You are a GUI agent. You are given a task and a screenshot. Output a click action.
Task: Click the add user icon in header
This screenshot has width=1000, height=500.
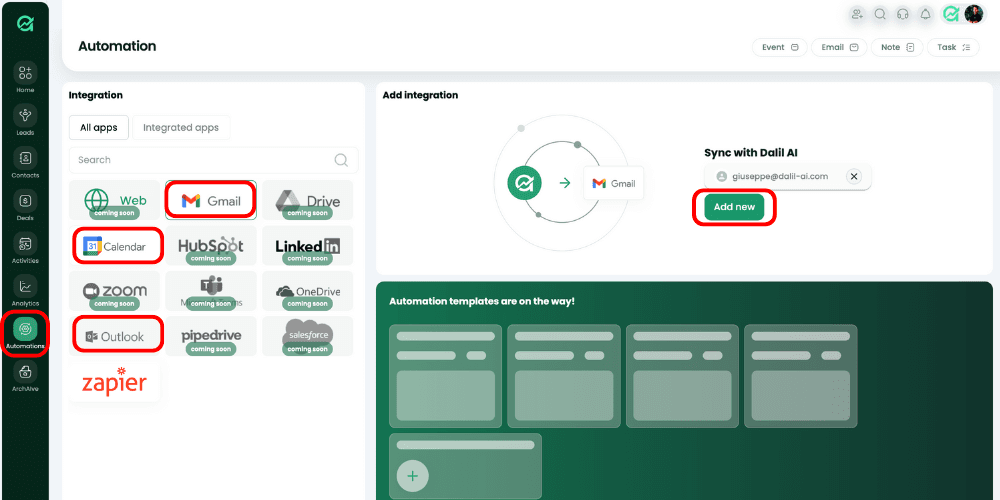(x=857, y=14)
